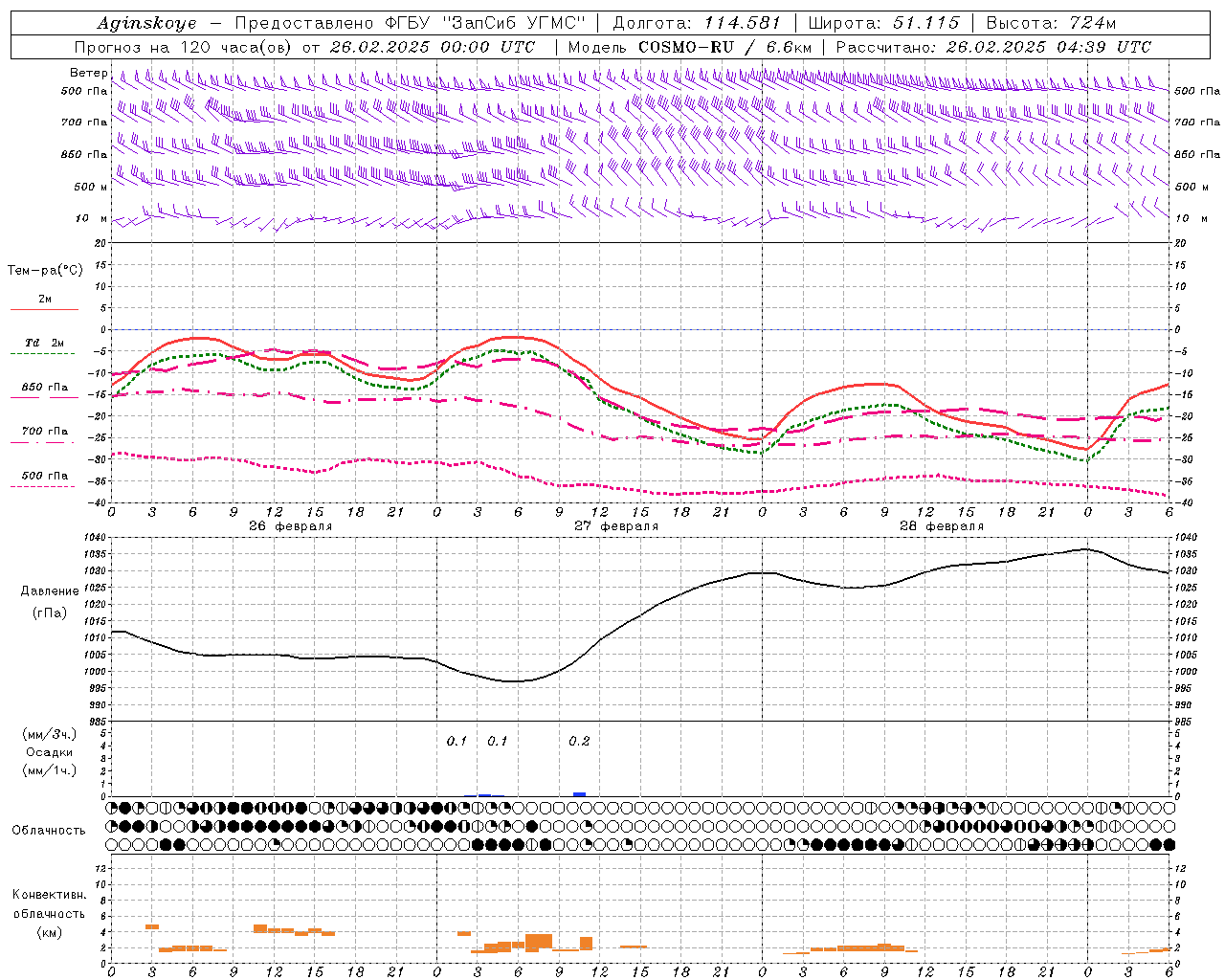Screen dimensions: 1225x980
Task: Click the 27 февраля date label
Action: [615, 526]
